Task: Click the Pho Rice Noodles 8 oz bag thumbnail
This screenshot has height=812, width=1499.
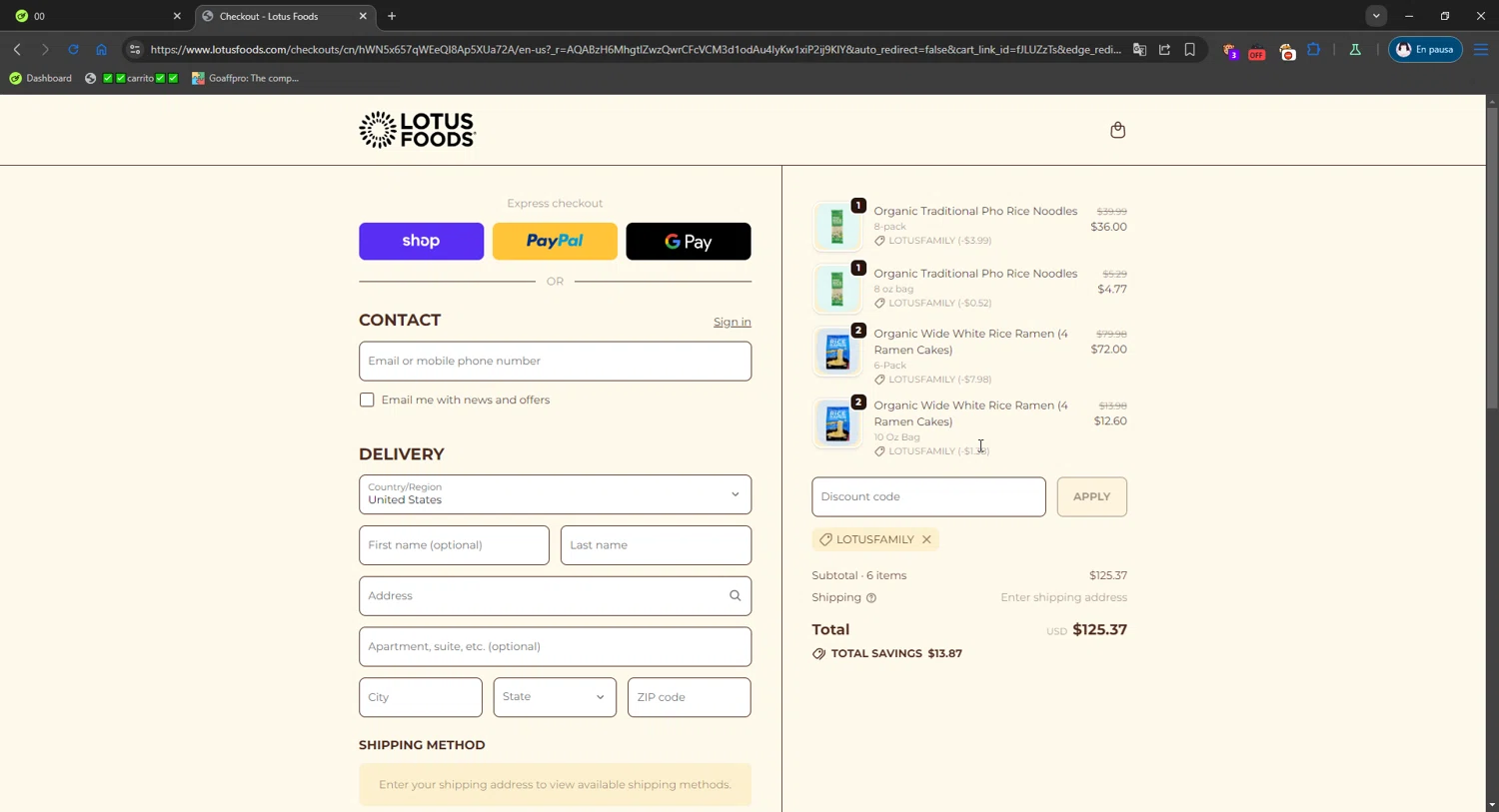Action: coord(837,289)
